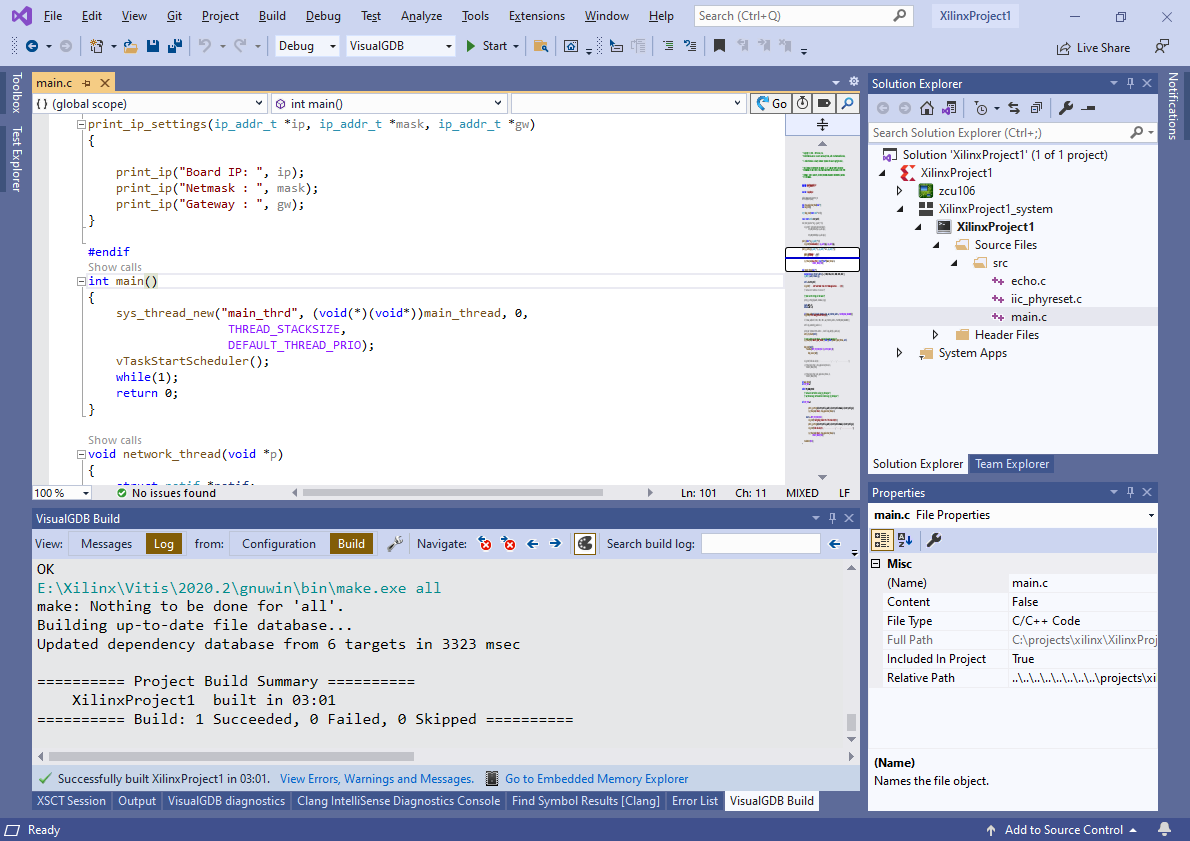
Task: Open Live Share
Action: point(1094,48)
